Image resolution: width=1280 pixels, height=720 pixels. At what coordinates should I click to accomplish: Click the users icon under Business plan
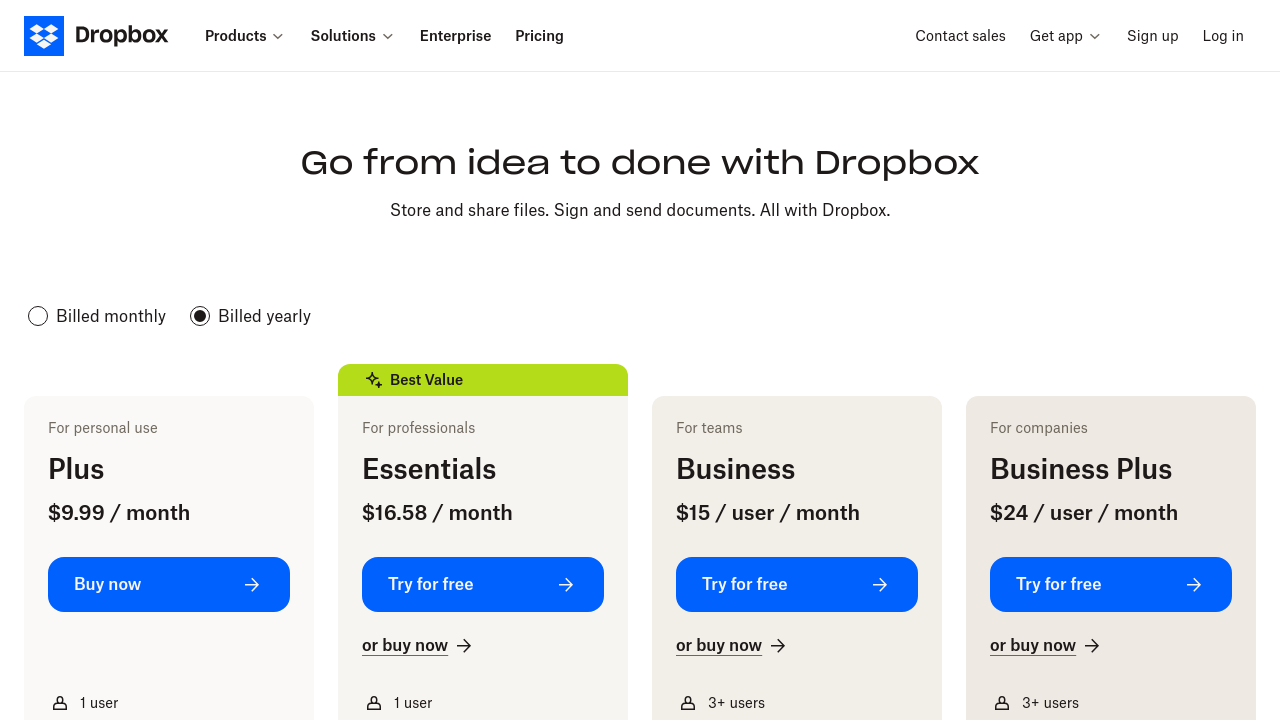(688, 703)
